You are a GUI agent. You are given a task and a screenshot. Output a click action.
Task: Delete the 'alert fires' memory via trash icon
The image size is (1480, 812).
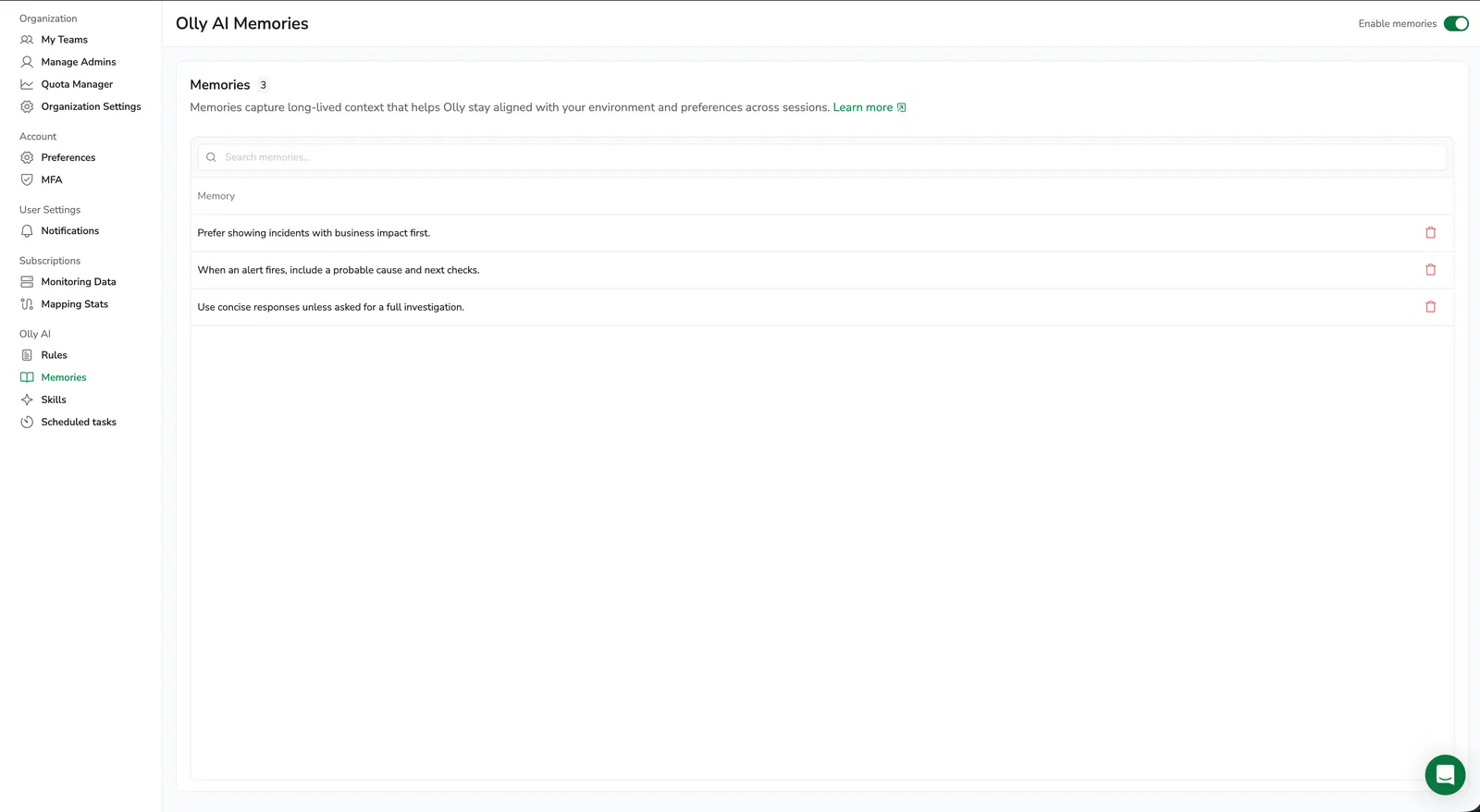click(1430, 270)
